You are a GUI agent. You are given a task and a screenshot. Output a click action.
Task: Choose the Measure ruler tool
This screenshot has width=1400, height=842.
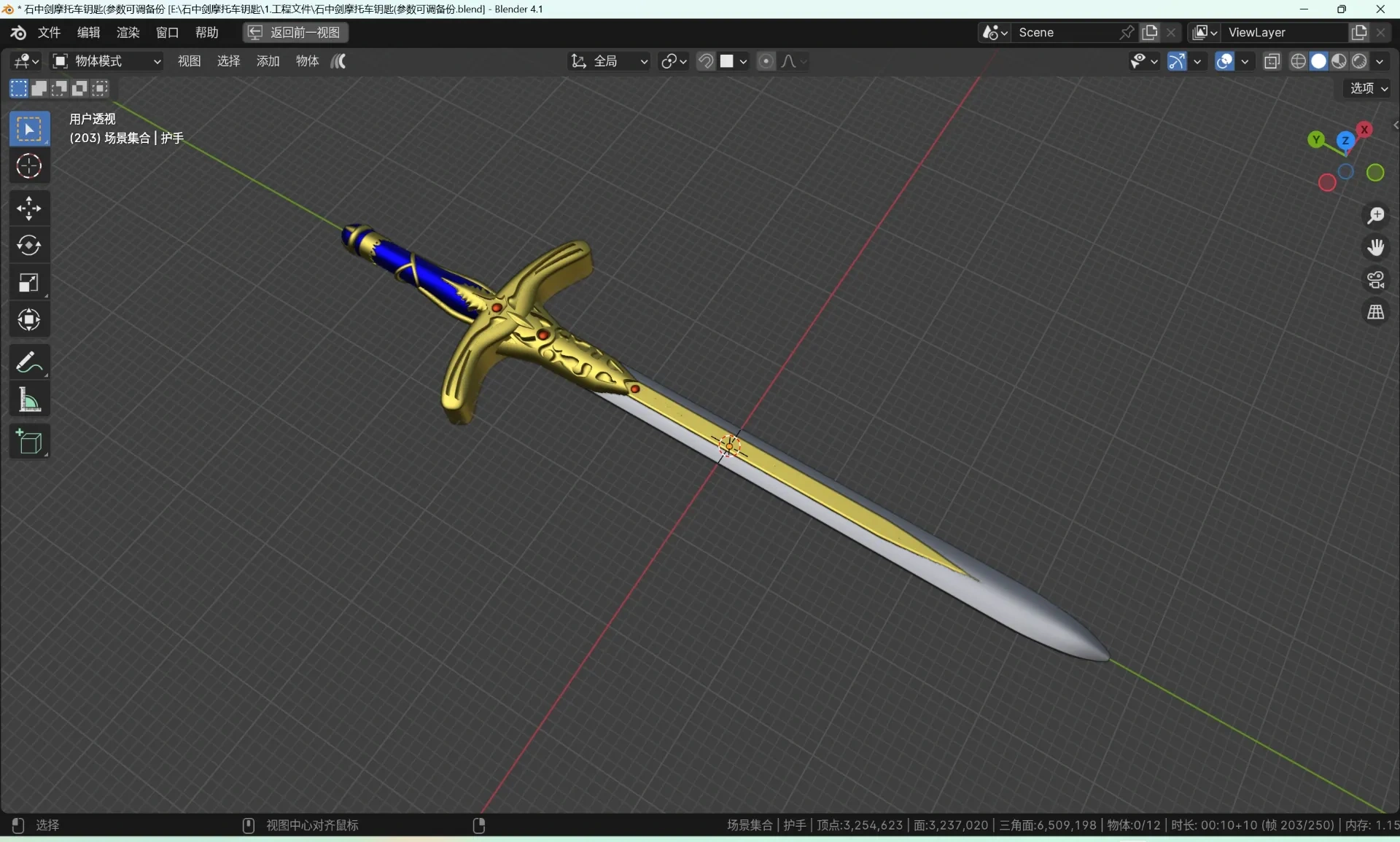click(x=29, y=399)
